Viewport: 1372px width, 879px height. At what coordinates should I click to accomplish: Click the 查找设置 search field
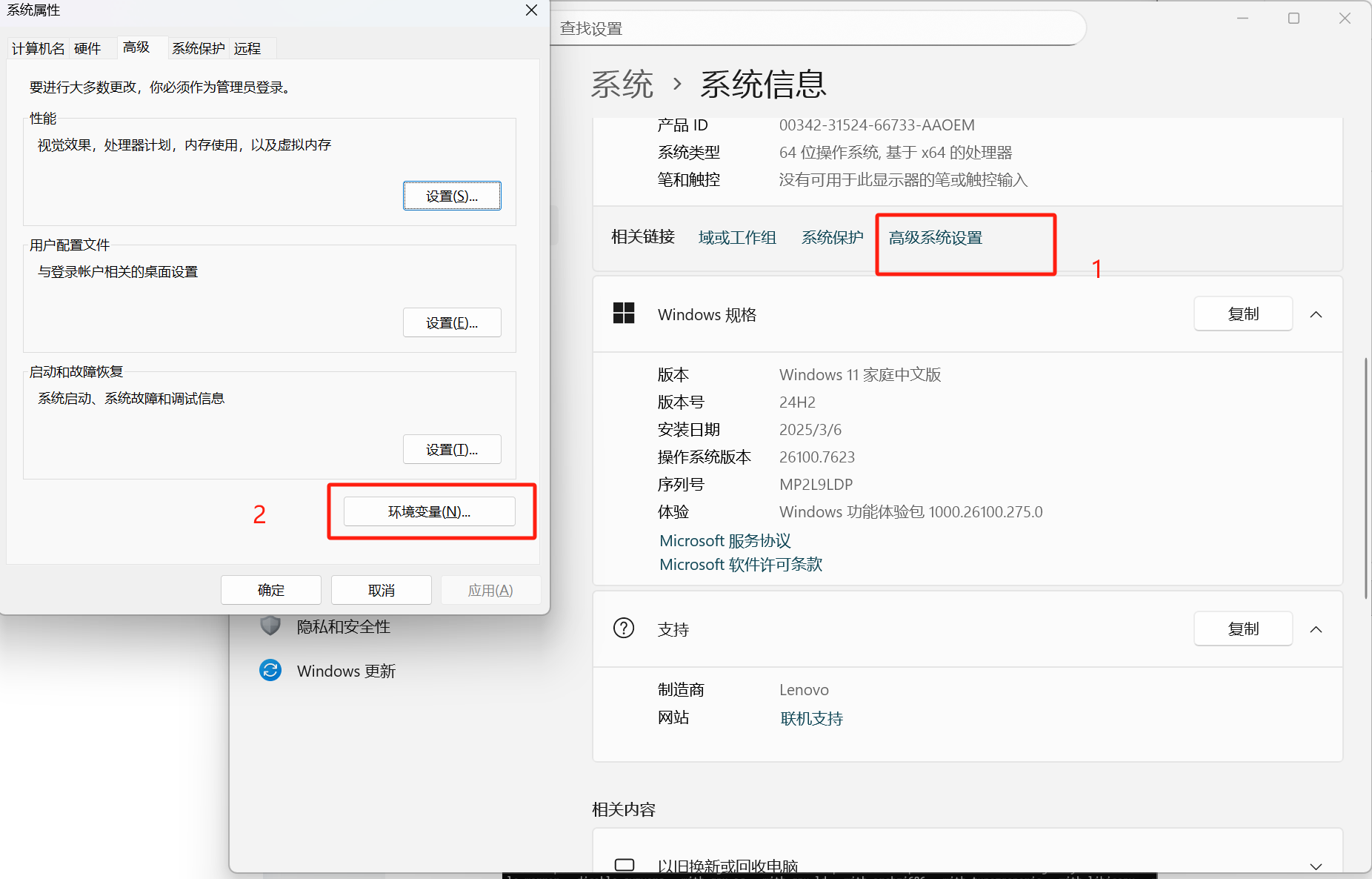point(819,28)
